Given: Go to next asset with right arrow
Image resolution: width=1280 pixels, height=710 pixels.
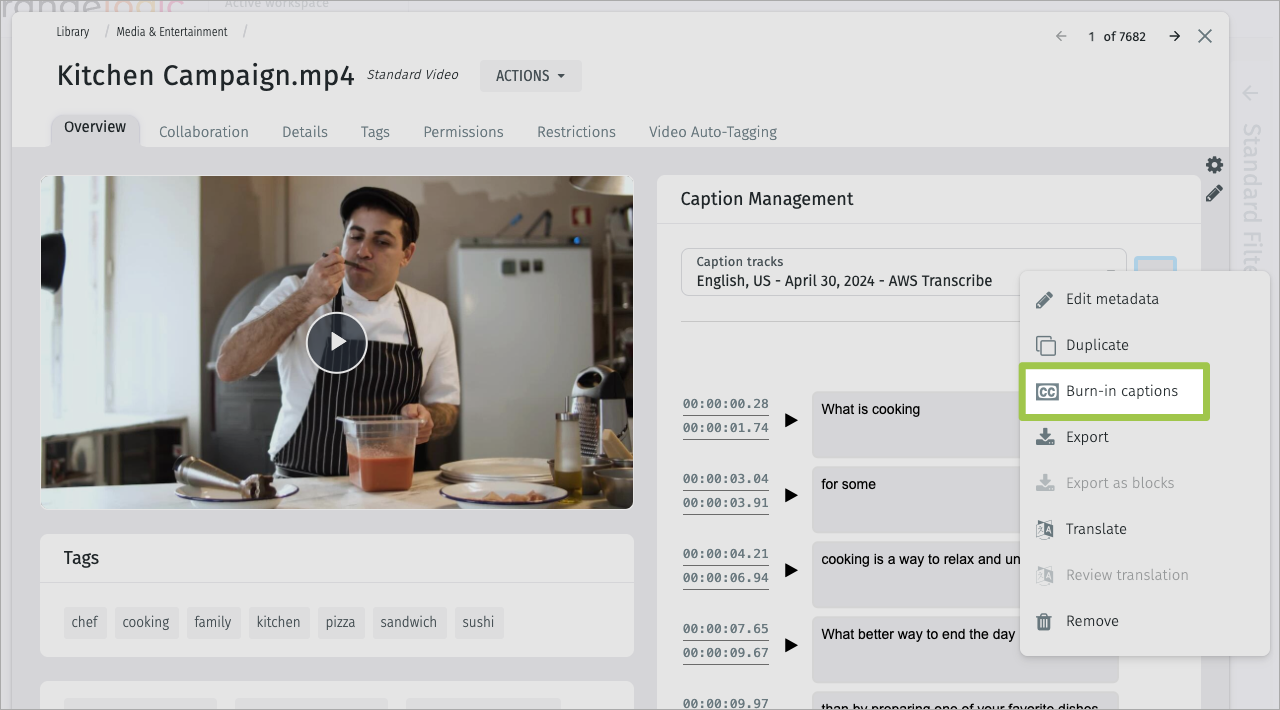Looking at the screenshot, I should click(1174, 36).
